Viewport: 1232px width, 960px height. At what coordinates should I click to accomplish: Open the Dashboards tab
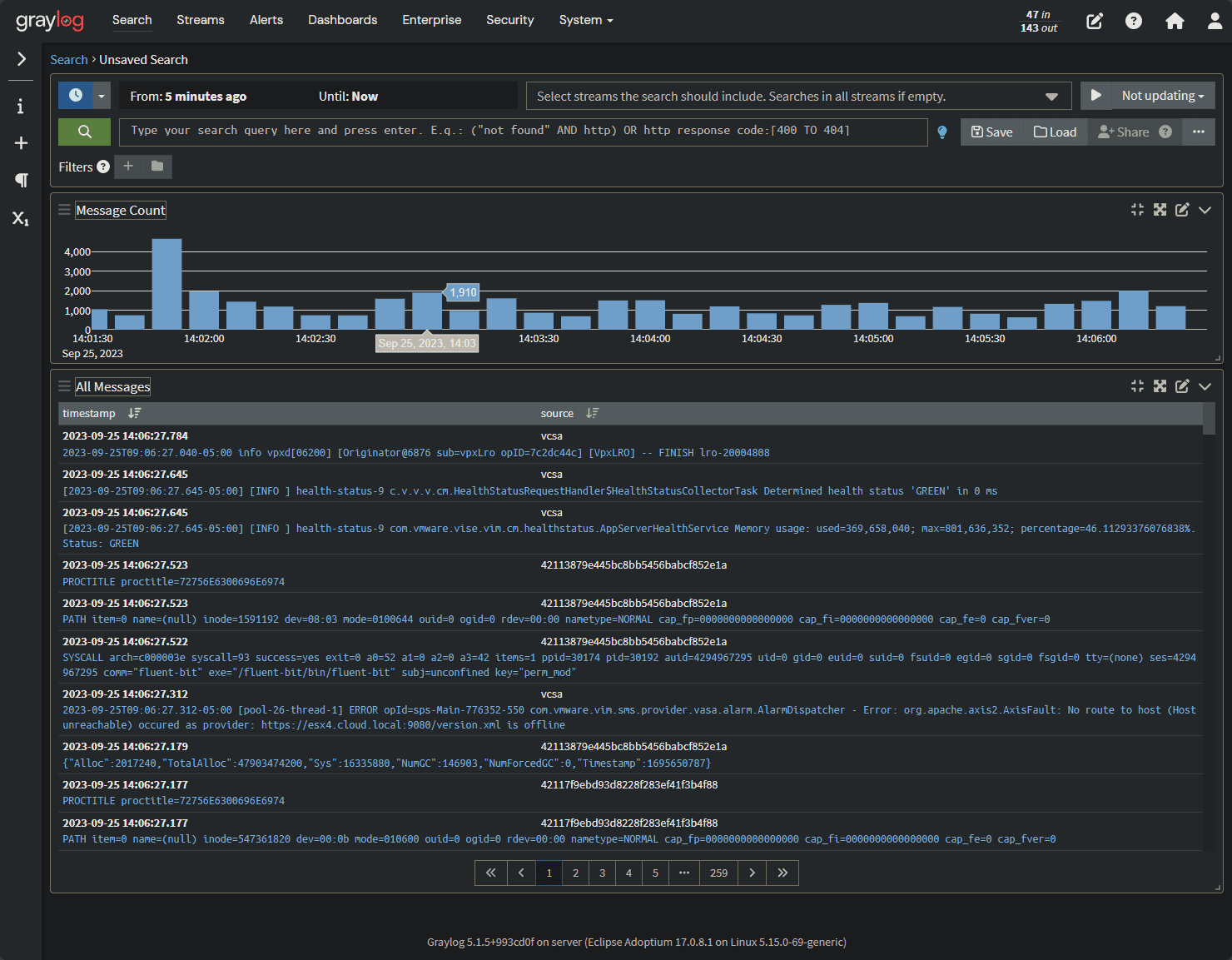click(x=342, y=20)
